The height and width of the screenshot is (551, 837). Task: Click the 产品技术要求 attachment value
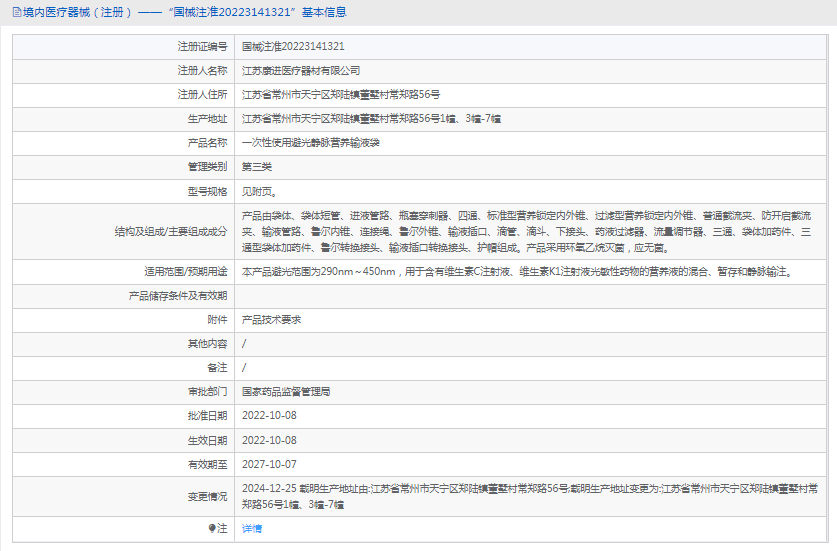pyautogui.click(x=271, y=320)
